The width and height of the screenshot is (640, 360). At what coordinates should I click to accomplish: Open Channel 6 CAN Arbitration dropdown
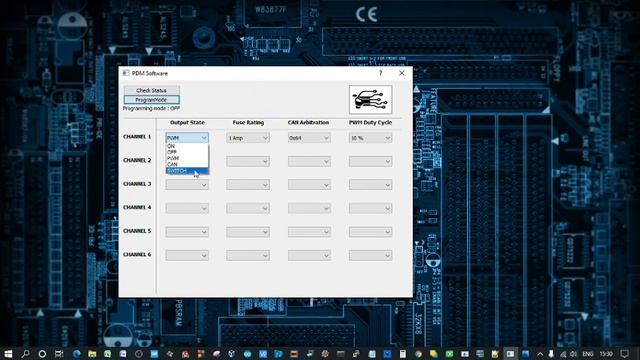tap(309, 256)
